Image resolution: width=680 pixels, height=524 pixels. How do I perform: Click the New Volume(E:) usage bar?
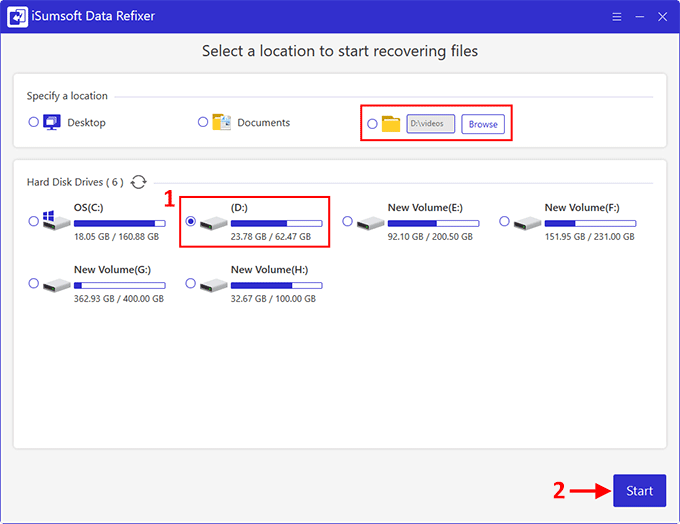pos(434,223)
